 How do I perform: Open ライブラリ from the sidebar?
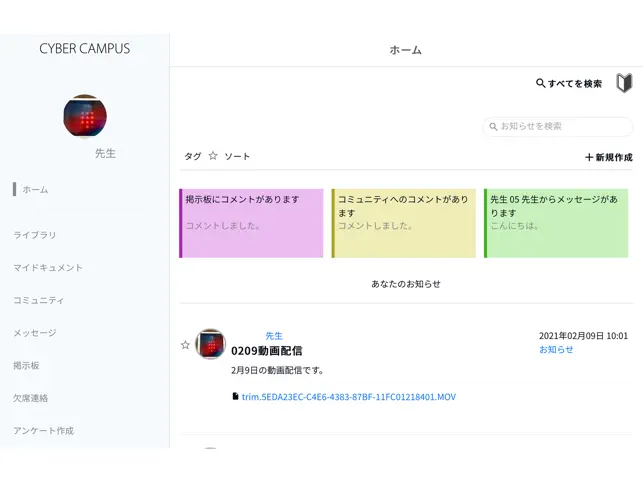(34, 235)
